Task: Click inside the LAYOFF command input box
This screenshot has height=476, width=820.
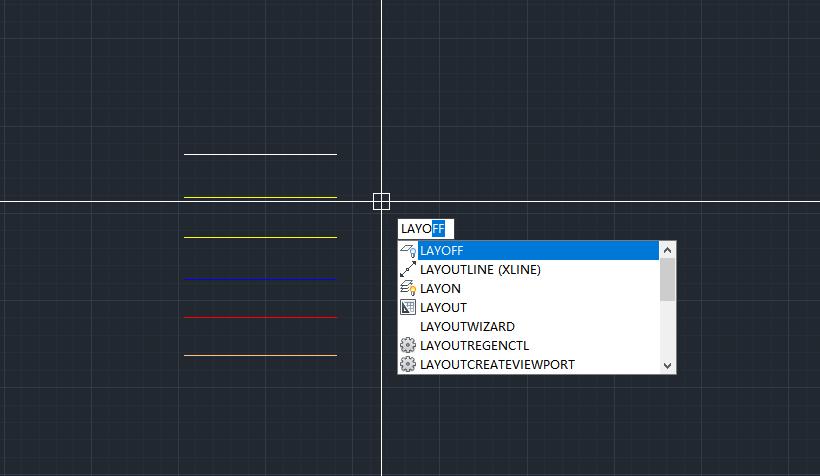Action: tap(425, 229)
